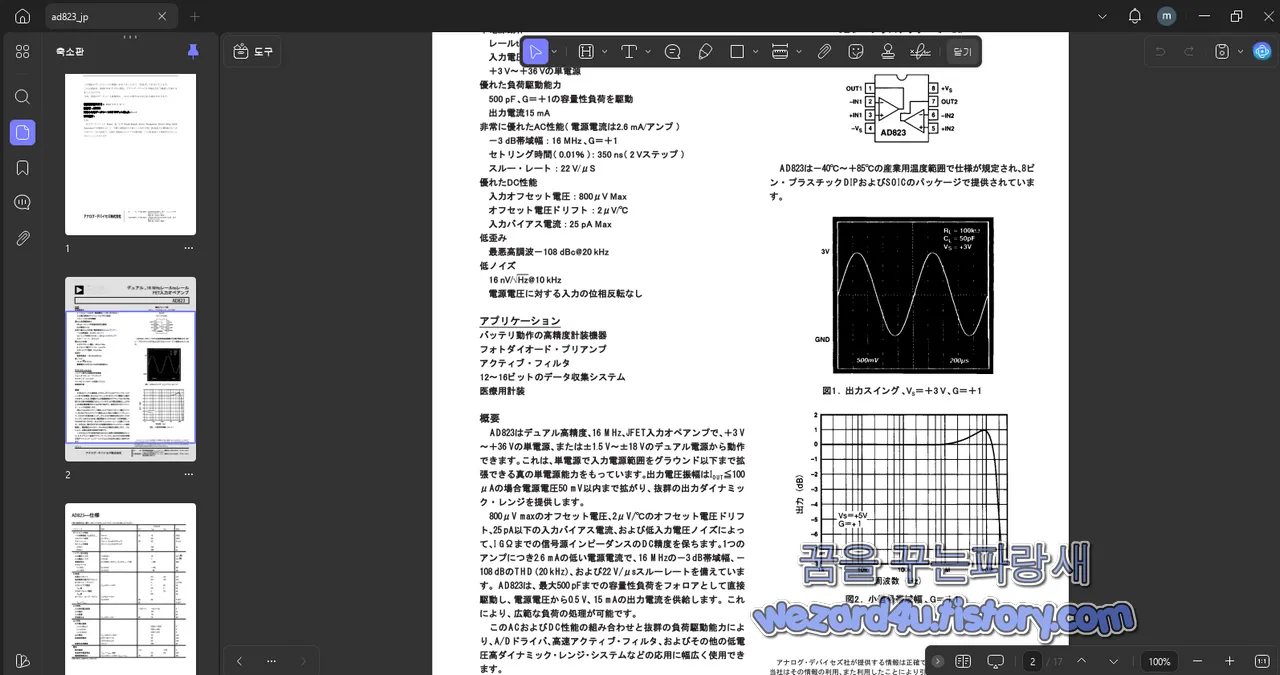Screen dimensions: 1280x675
Task: Select the cursor selection tool
Action: [535, 51]
